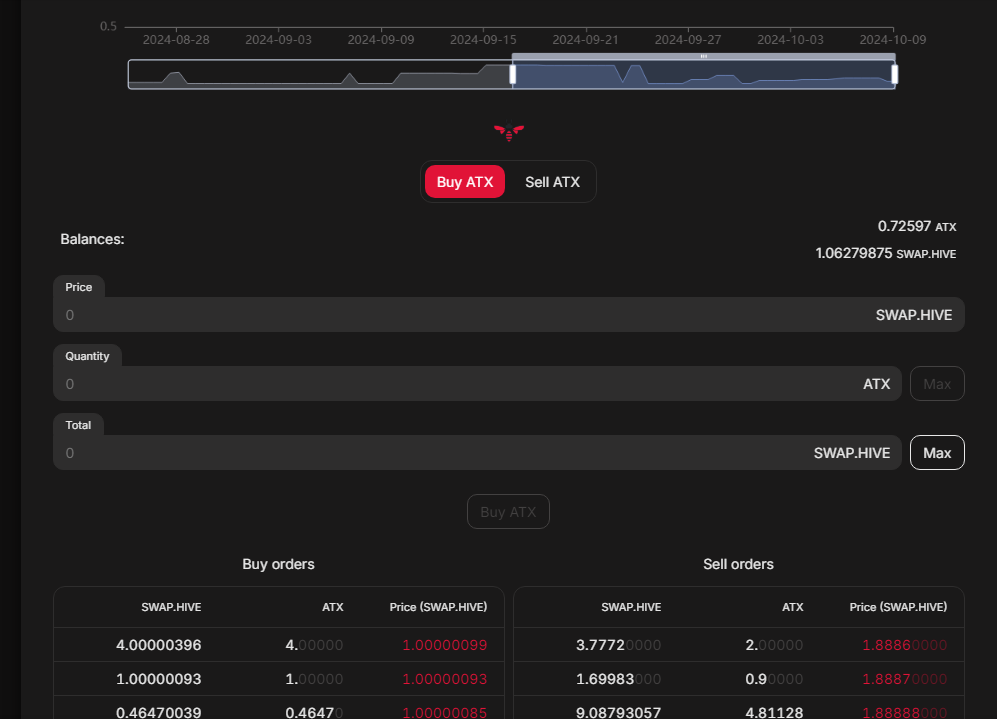Click Max button beside Quantity field
The width and height of the screenshot is (997, 719).
pyautogui.click(x=937, y=384)
